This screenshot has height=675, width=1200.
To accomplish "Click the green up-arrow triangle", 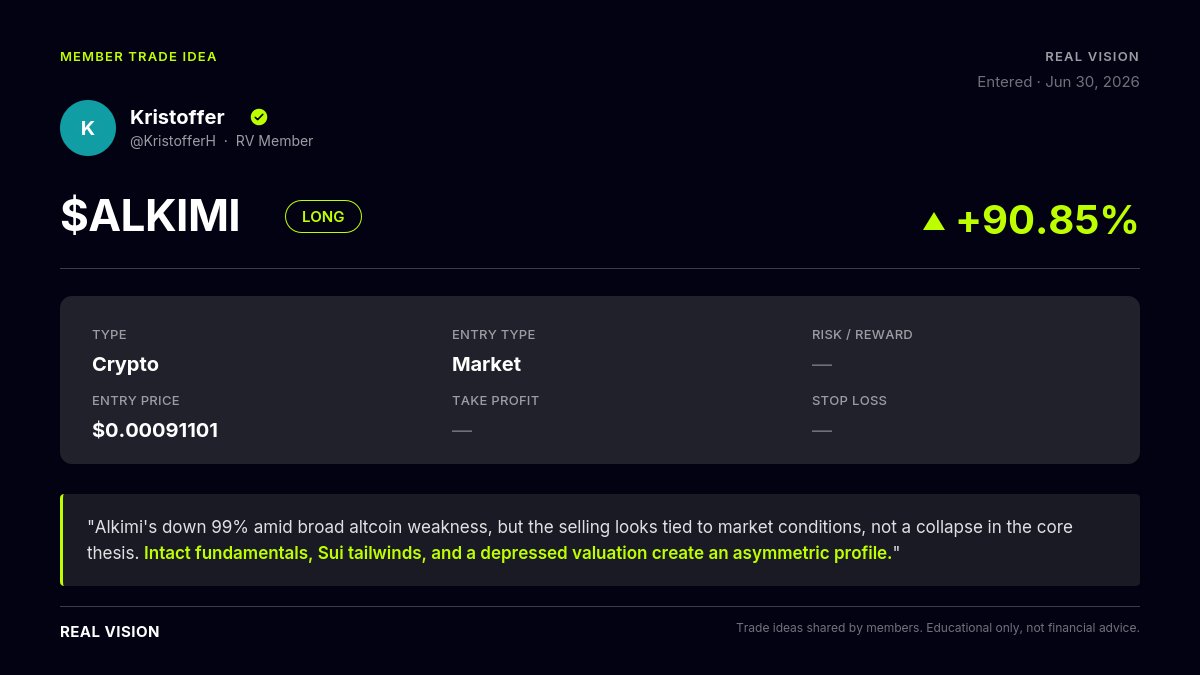I will tap(934, 221).
